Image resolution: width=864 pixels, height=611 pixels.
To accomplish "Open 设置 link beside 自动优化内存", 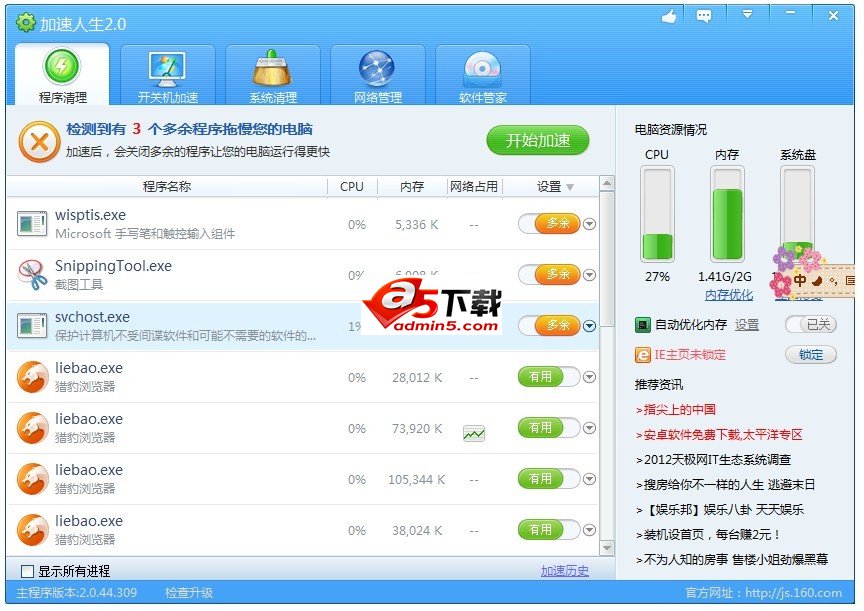I will point(747,325).
